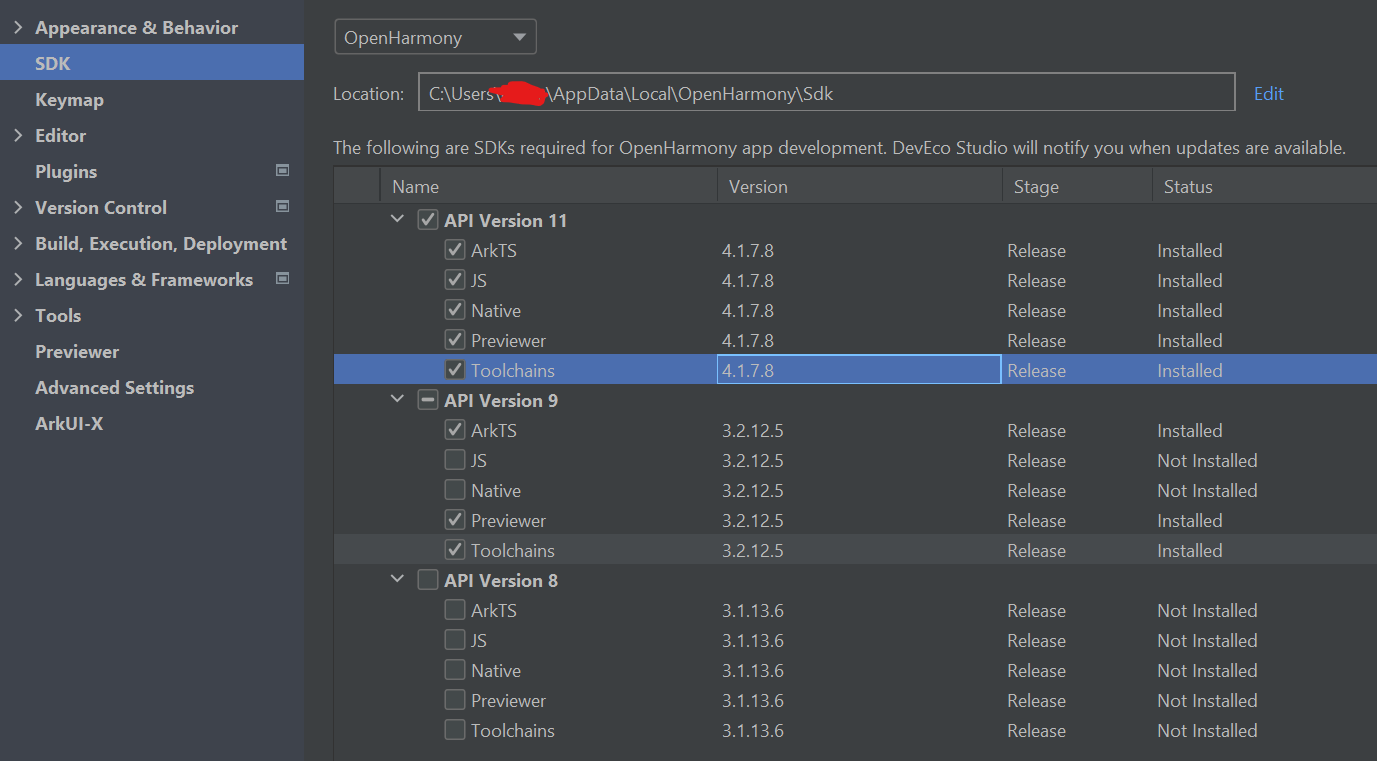The width and height of the screenshot is (1377, 761).
Task: Uncheck JS 4.1.7.8 checkbox
Action: pos(455,280)
